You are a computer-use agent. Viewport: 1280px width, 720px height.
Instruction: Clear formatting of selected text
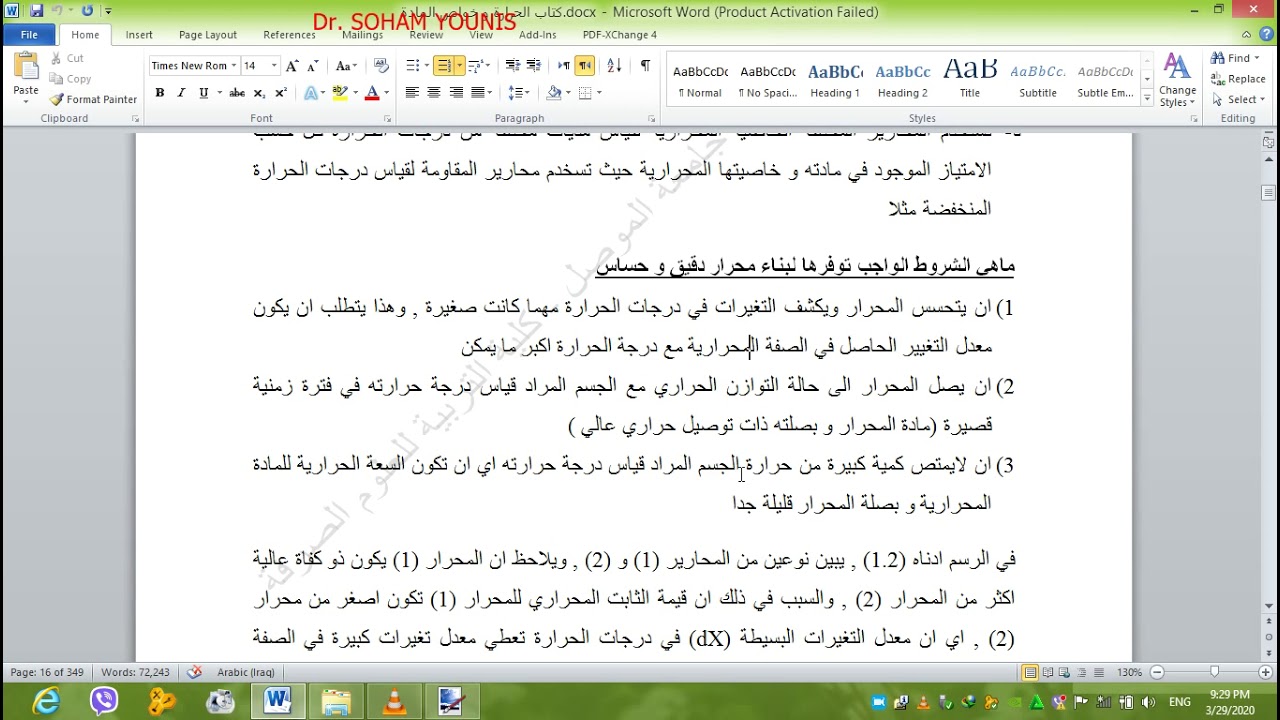381,66
